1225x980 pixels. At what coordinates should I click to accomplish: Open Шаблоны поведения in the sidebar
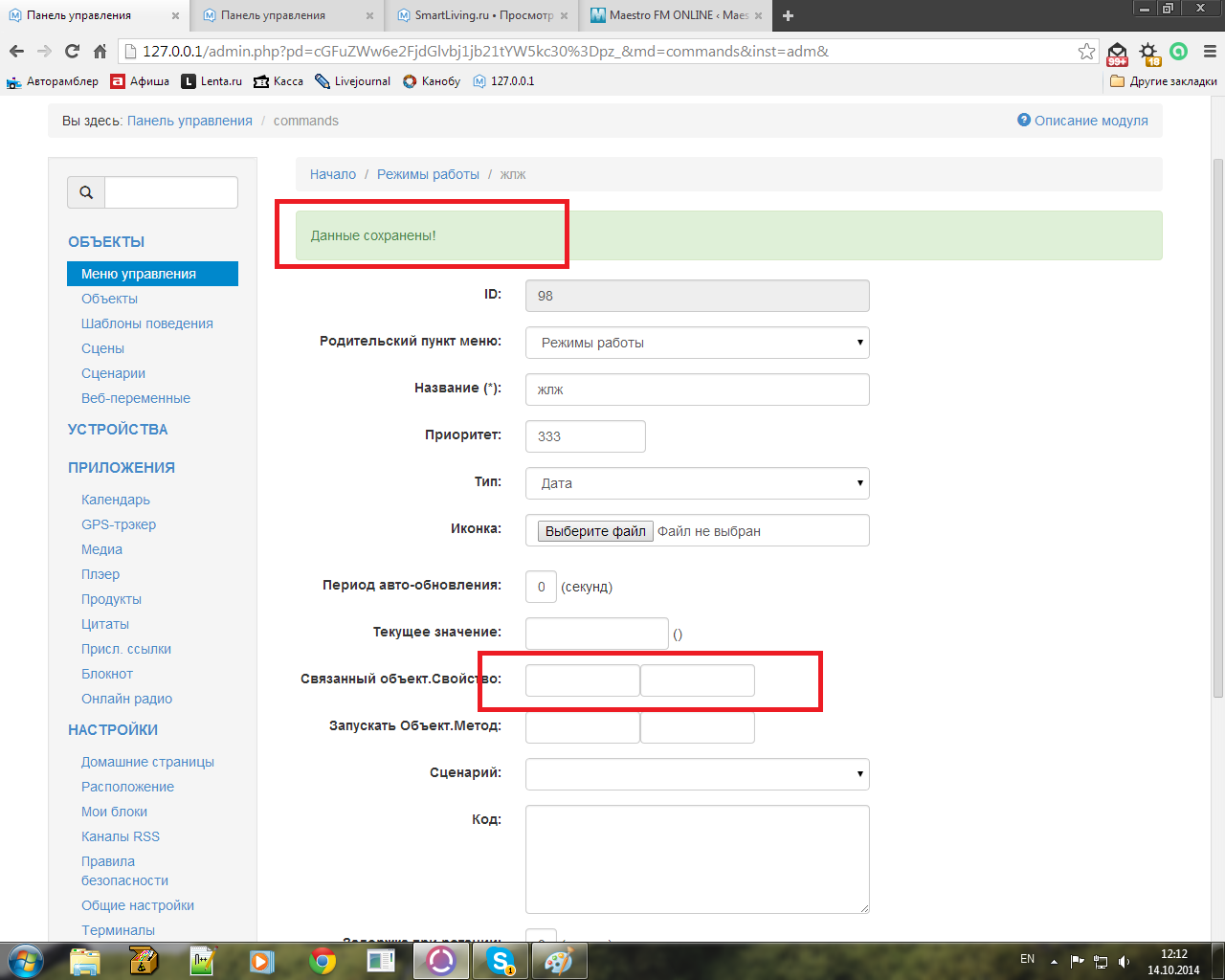(x=147, y=323)
